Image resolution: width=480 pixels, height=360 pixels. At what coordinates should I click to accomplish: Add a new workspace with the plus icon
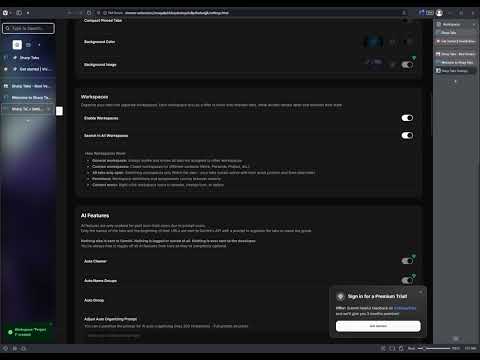click(39, 45)
